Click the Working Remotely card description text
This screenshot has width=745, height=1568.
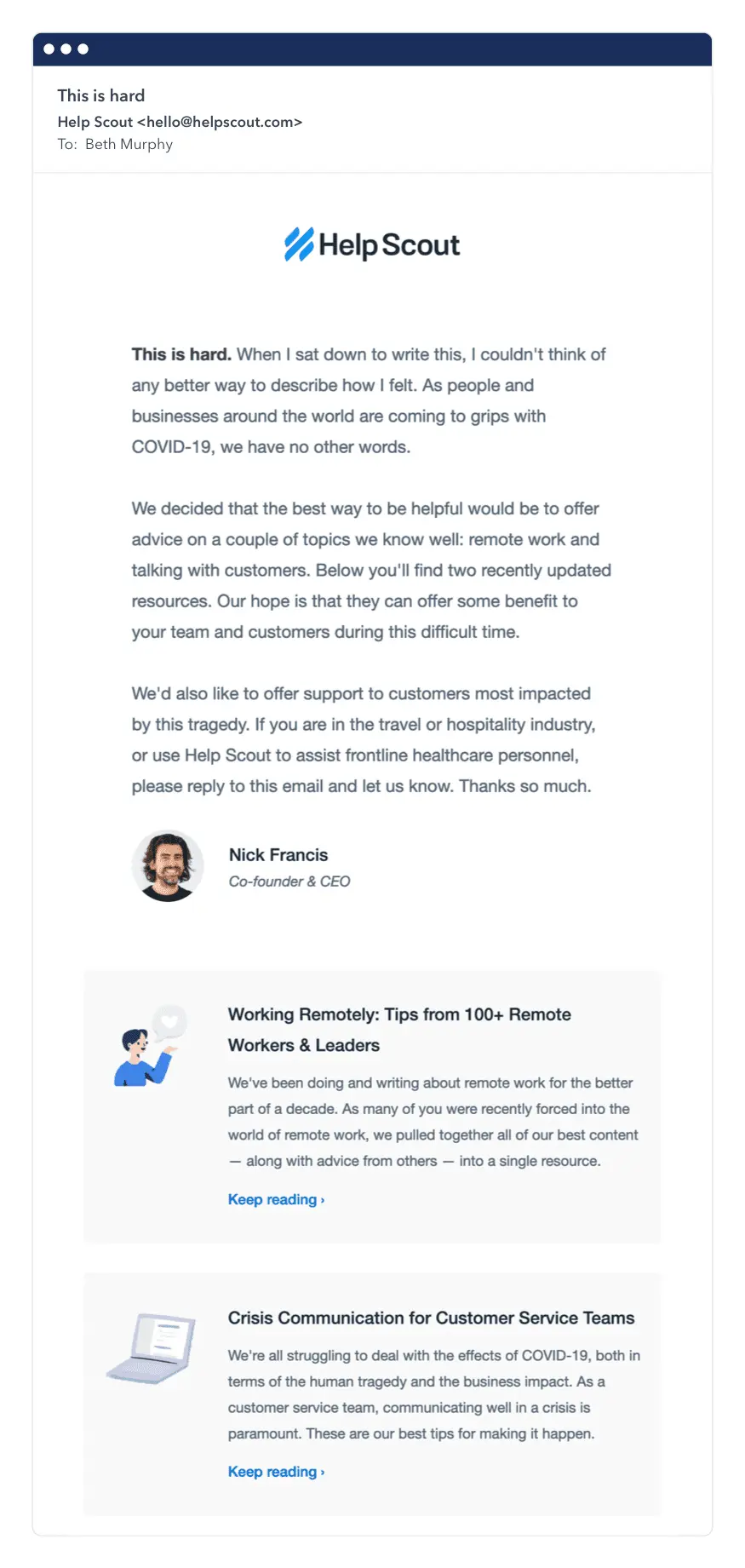click(432, 1122)
